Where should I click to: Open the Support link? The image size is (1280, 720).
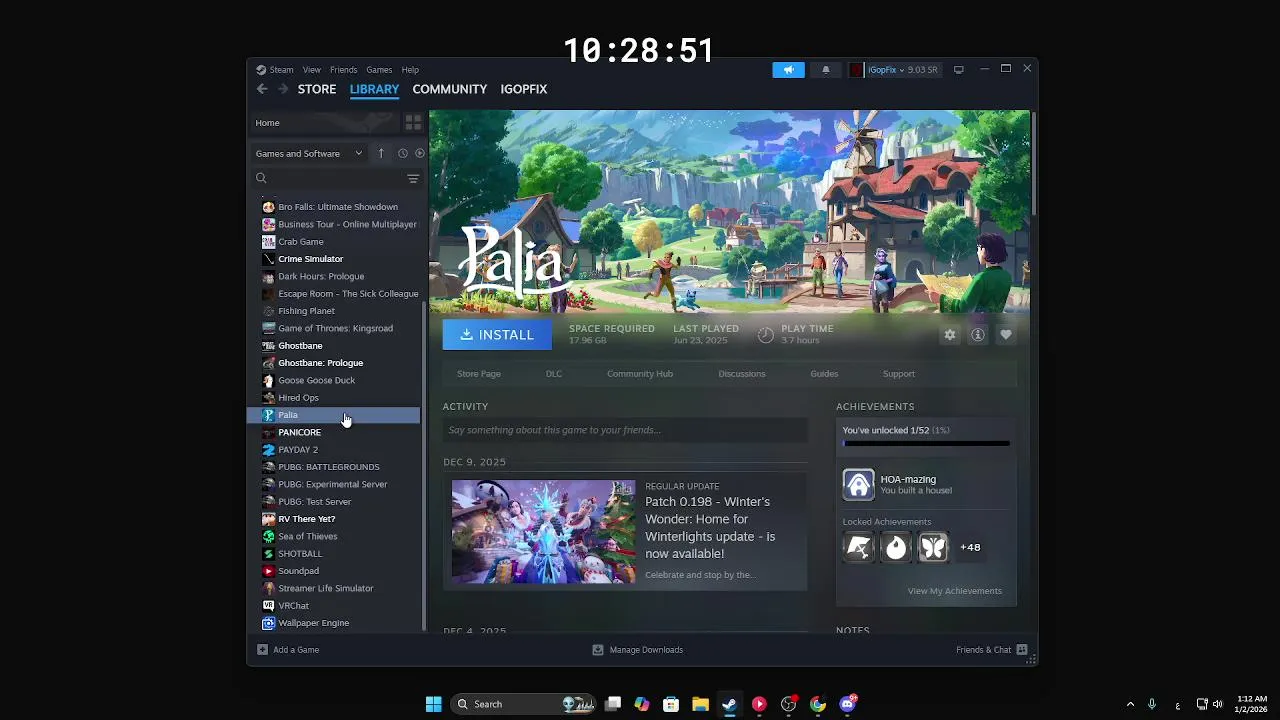[x=899, y=374]
